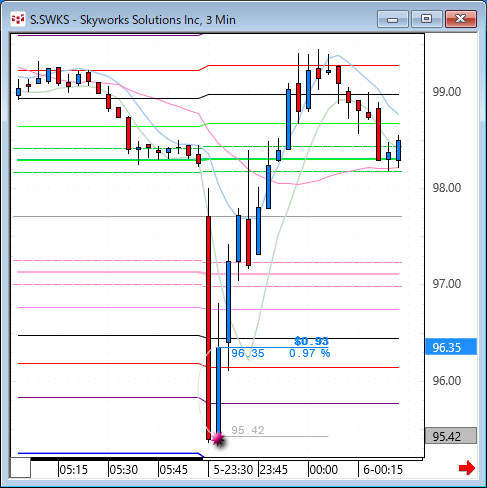Click the gray 95.42 price marker on axis
Image resolution: width=487 pixels, height=488 pixels.
click(451, 436)
